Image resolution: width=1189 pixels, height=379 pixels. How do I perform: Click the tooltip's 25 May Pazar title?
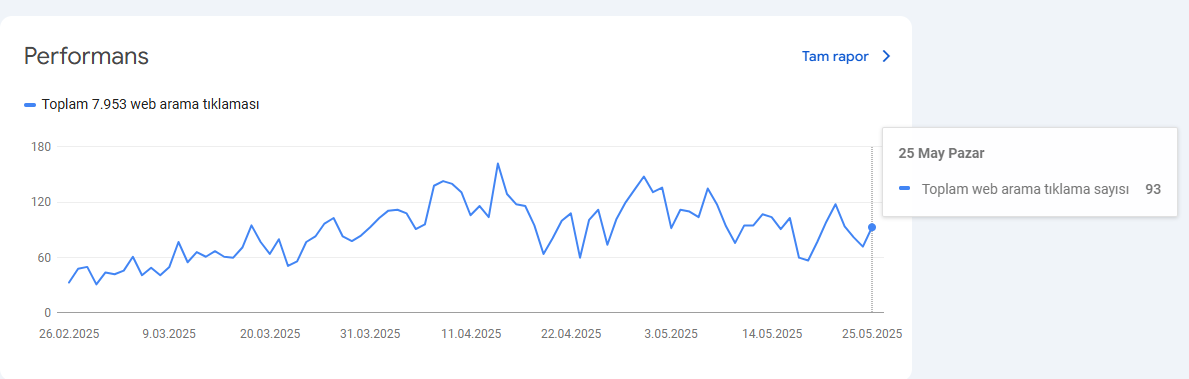pyautogui.click(x=941, y=153)
